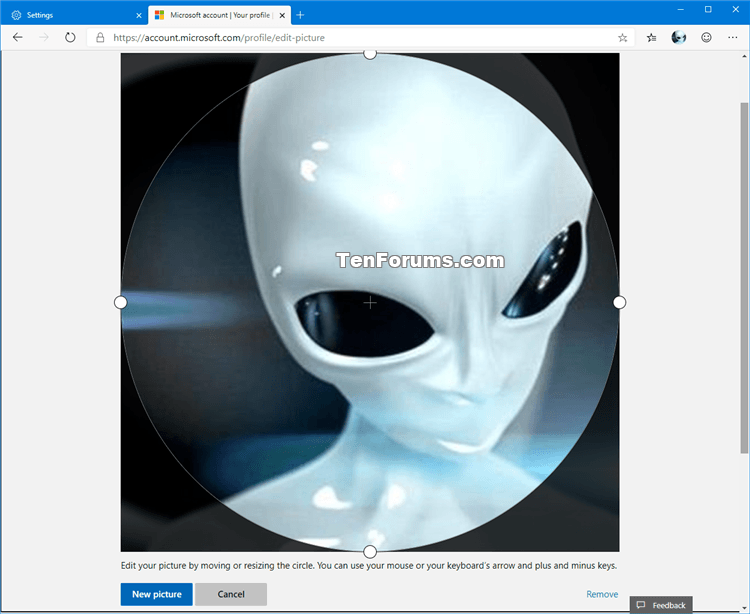Close the Settings tab
This screenshot has width=750, height=614.
(139, 15)
